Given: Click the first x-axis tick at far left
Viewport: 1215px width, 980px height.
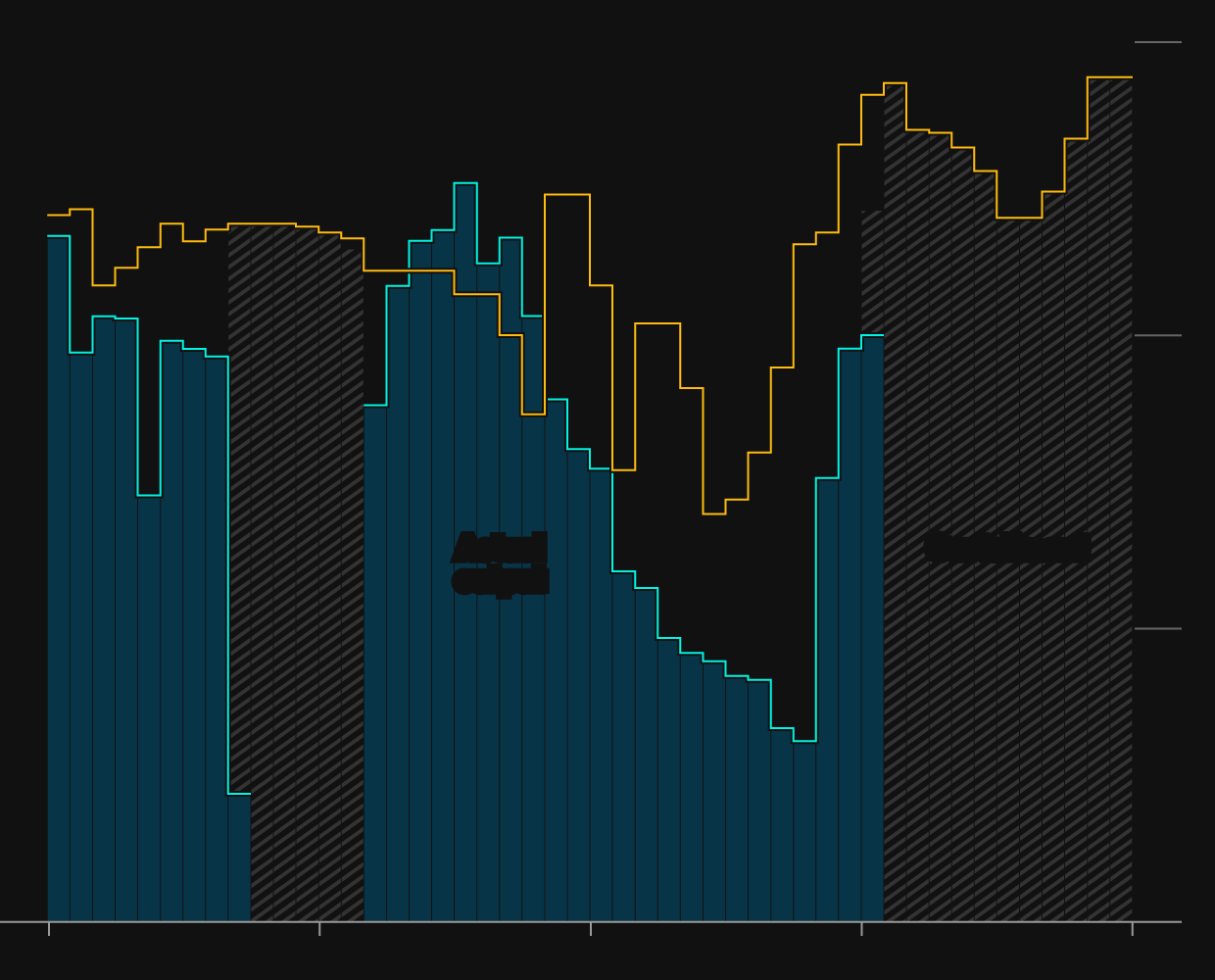Looking at the screenshot, I should click(x=49, y=928).
